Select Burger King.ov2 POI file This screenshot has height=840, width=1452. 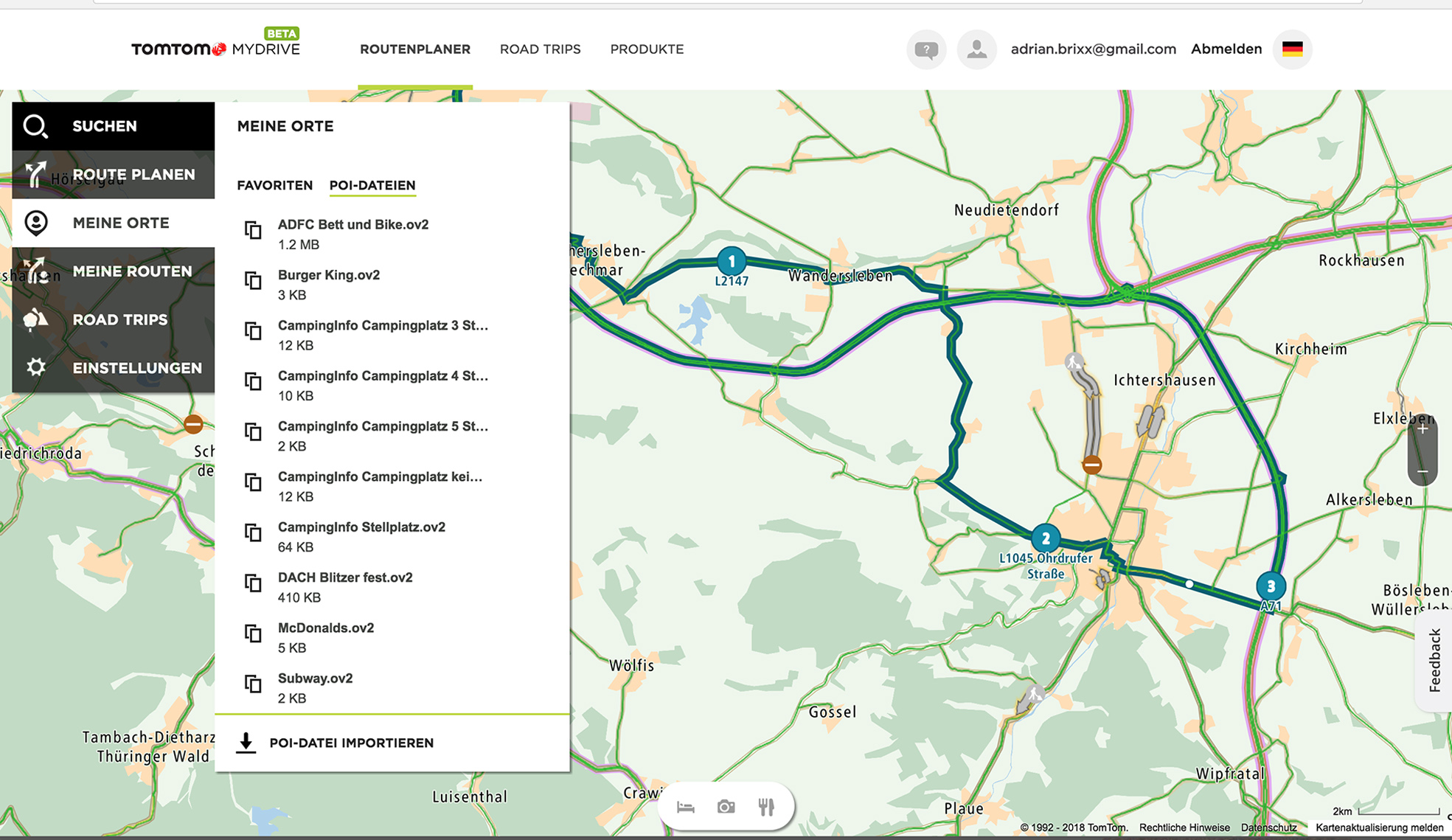point(329,276)
